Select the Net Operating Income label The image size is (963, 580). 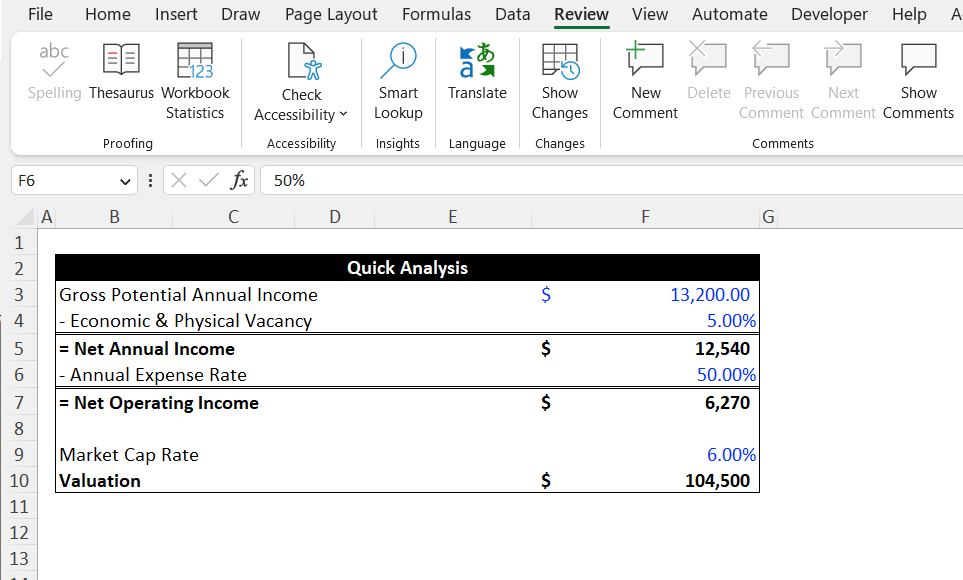click(159, 403)
